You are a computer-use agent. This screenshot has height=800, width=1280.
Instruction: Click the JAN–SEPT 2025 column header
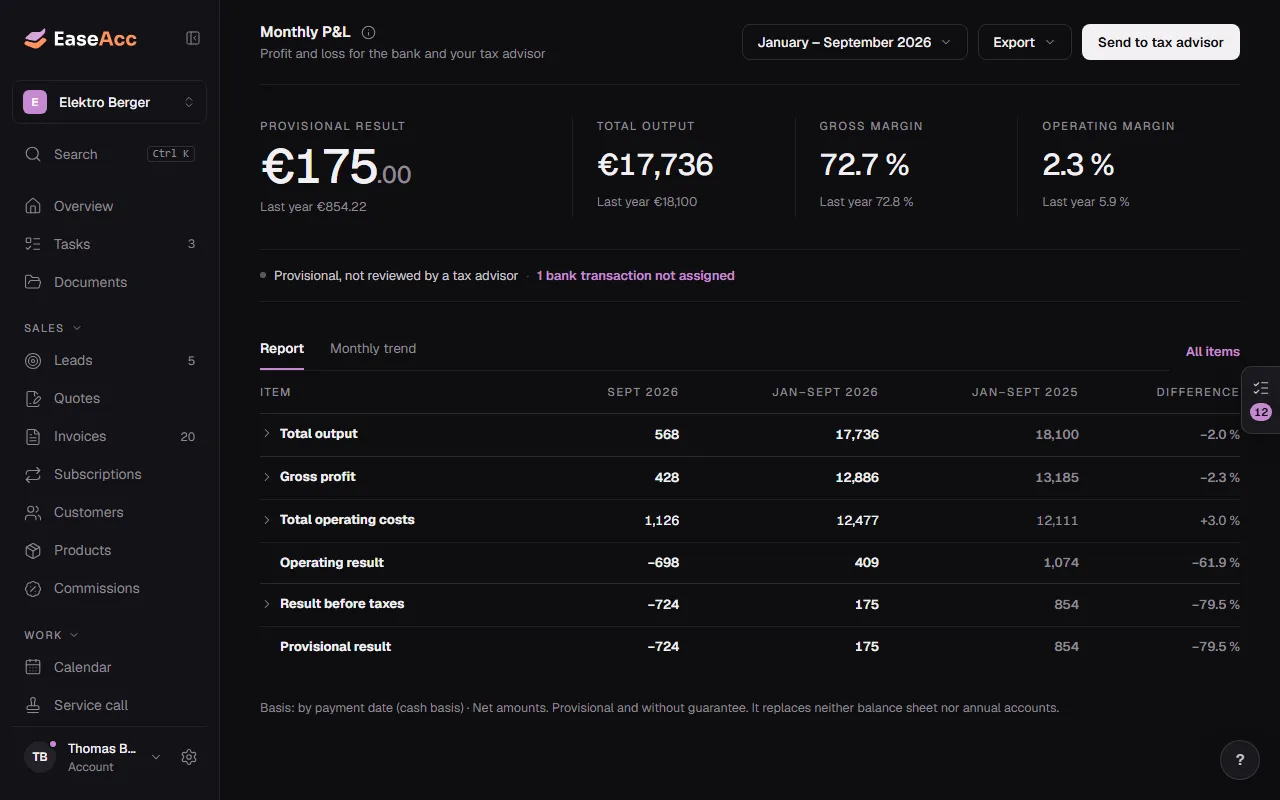[x=1025, y=392]
